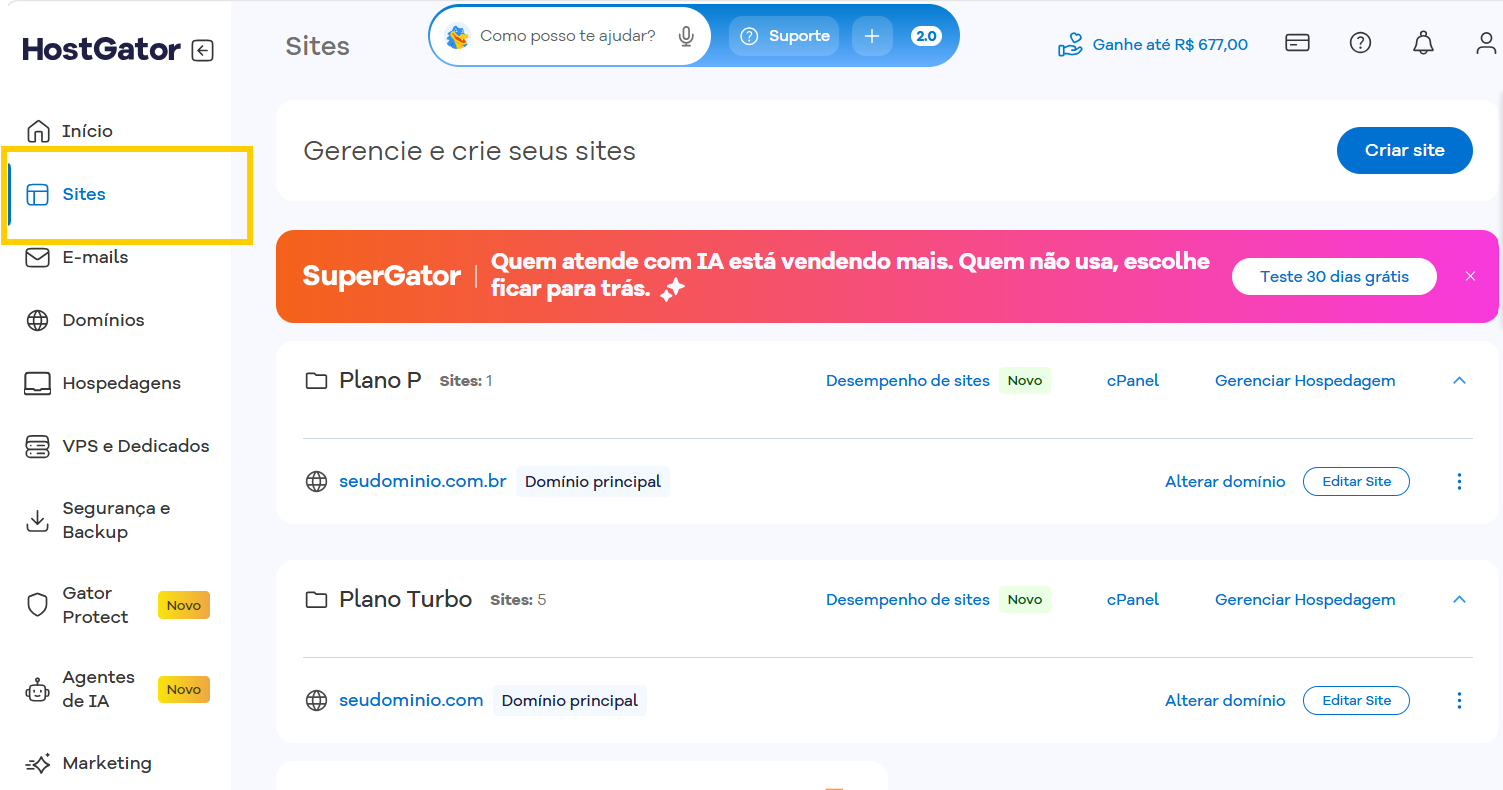Click Editar Site for seudominio.com.br
The width and height of the screenshot is (1503, 790).
[x=1356, y=481]
